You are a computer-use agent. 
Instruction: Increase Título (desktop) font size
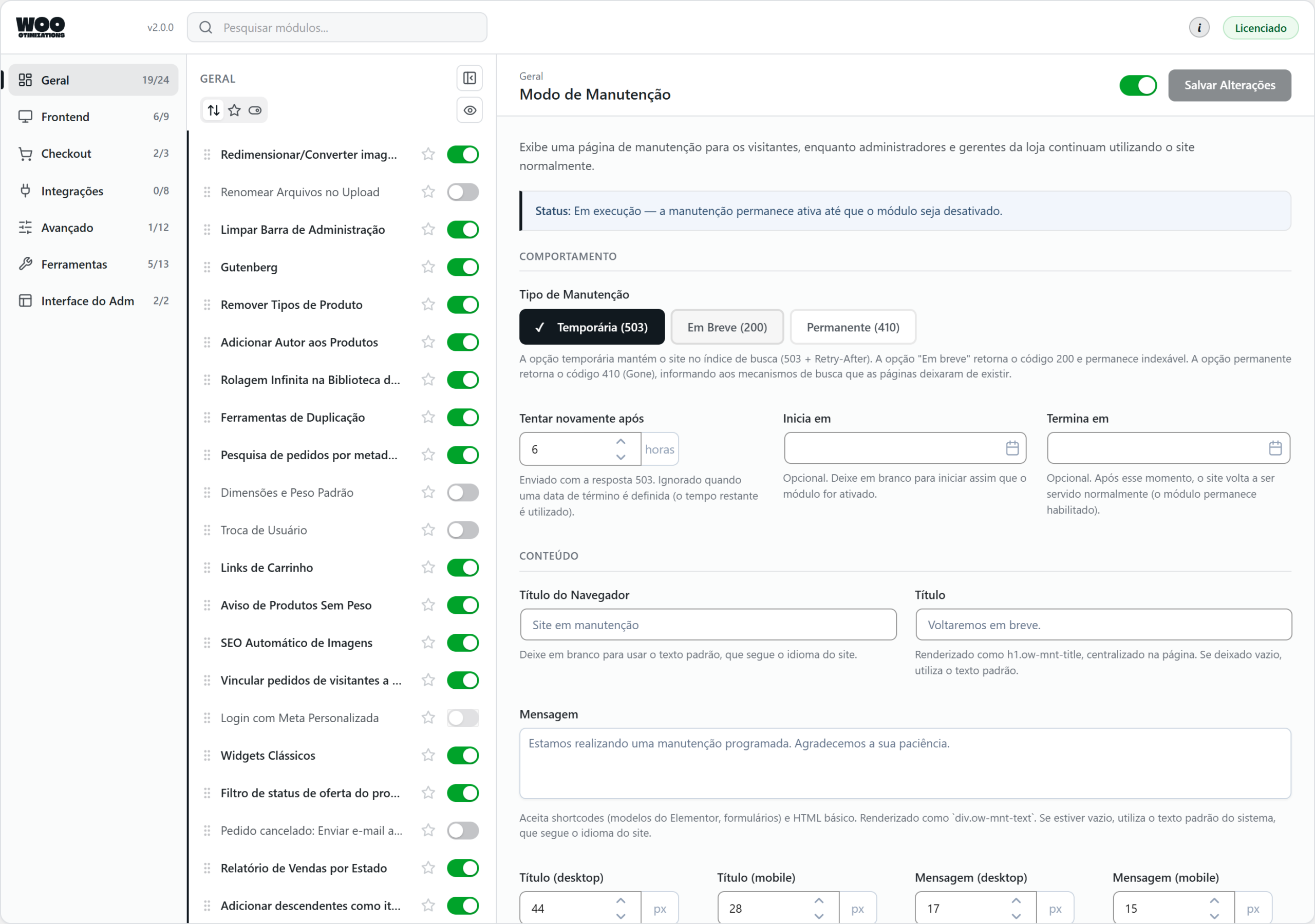click(x=621, y=901)
